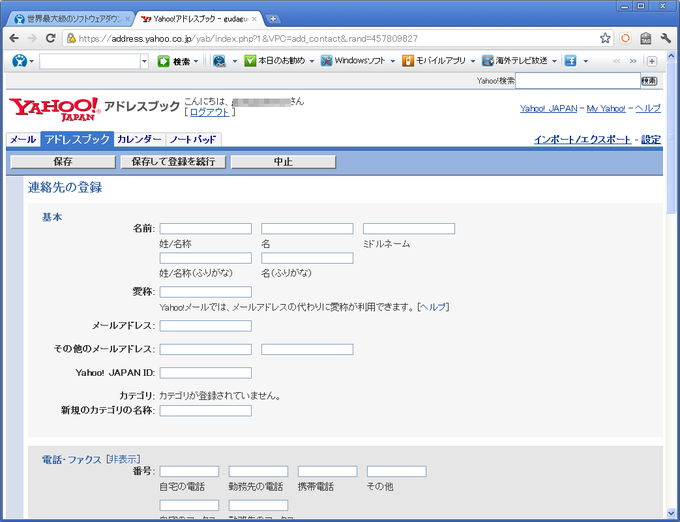The width and height of the screenshot is (680, 522).
Task: Expand the 本日のお勧め dropdown
Action: pyautogui.click(x=312, y=61)
